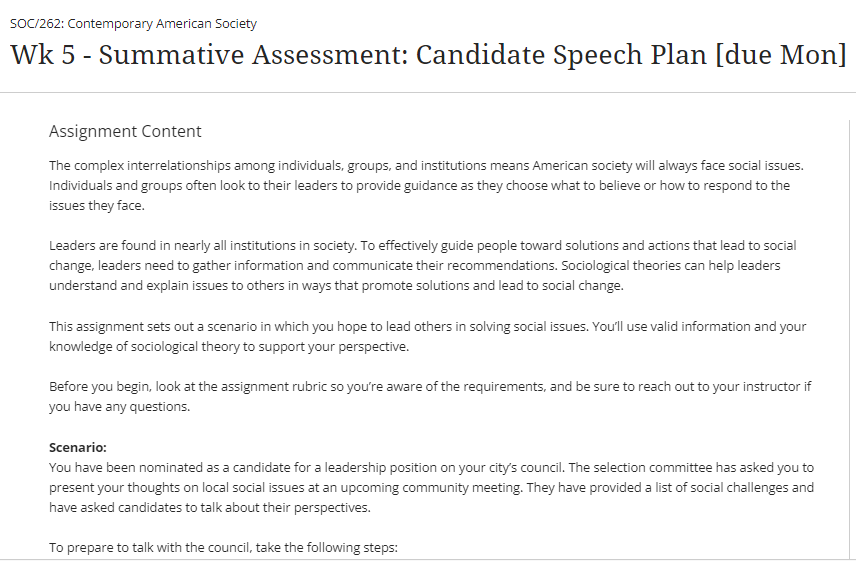
Task: Click the bold "Scenario:" label
Action: 77,447
